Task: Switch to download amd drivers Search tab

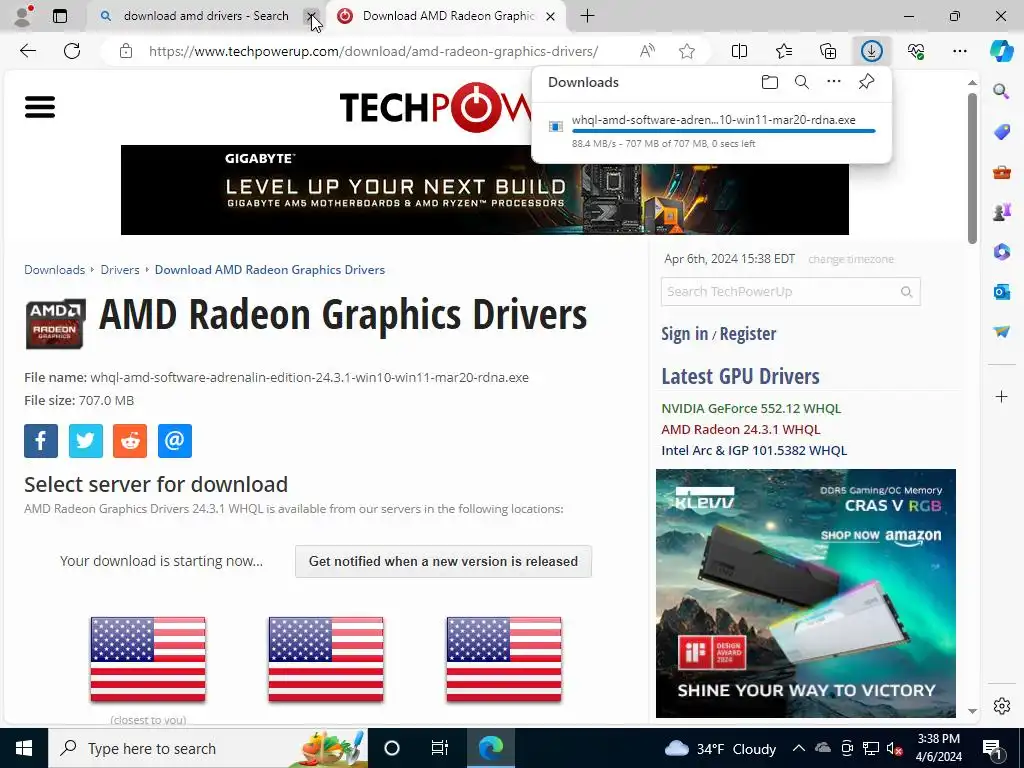Action: pyautogui.click(x=206, y=16)
